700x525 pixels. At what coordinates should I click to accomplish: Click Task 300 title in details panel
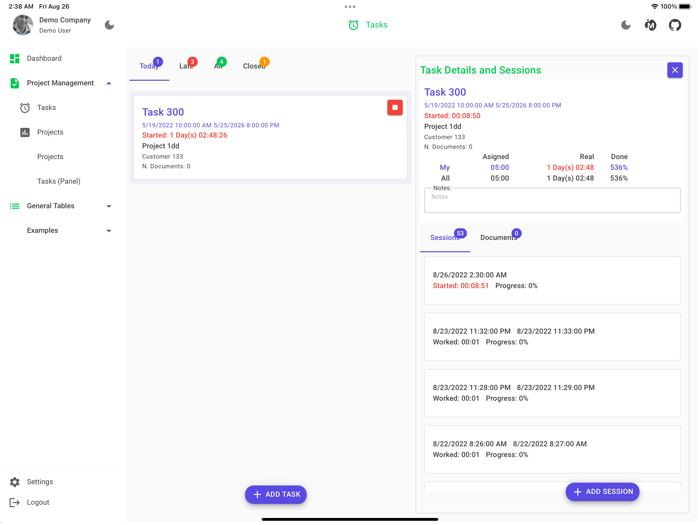click(x=445, y=92)
